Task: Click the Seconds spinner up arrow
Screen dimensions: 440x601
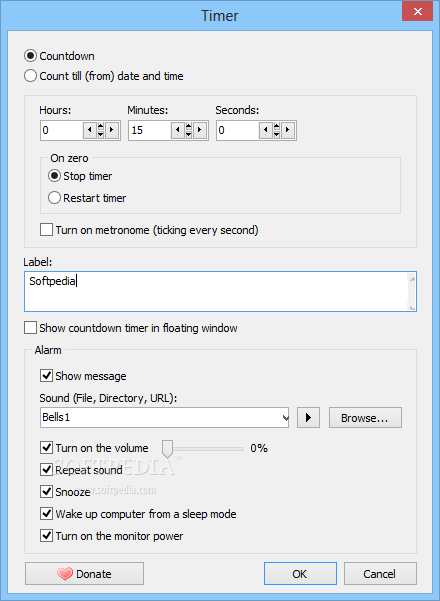Action: coord(277,126)
